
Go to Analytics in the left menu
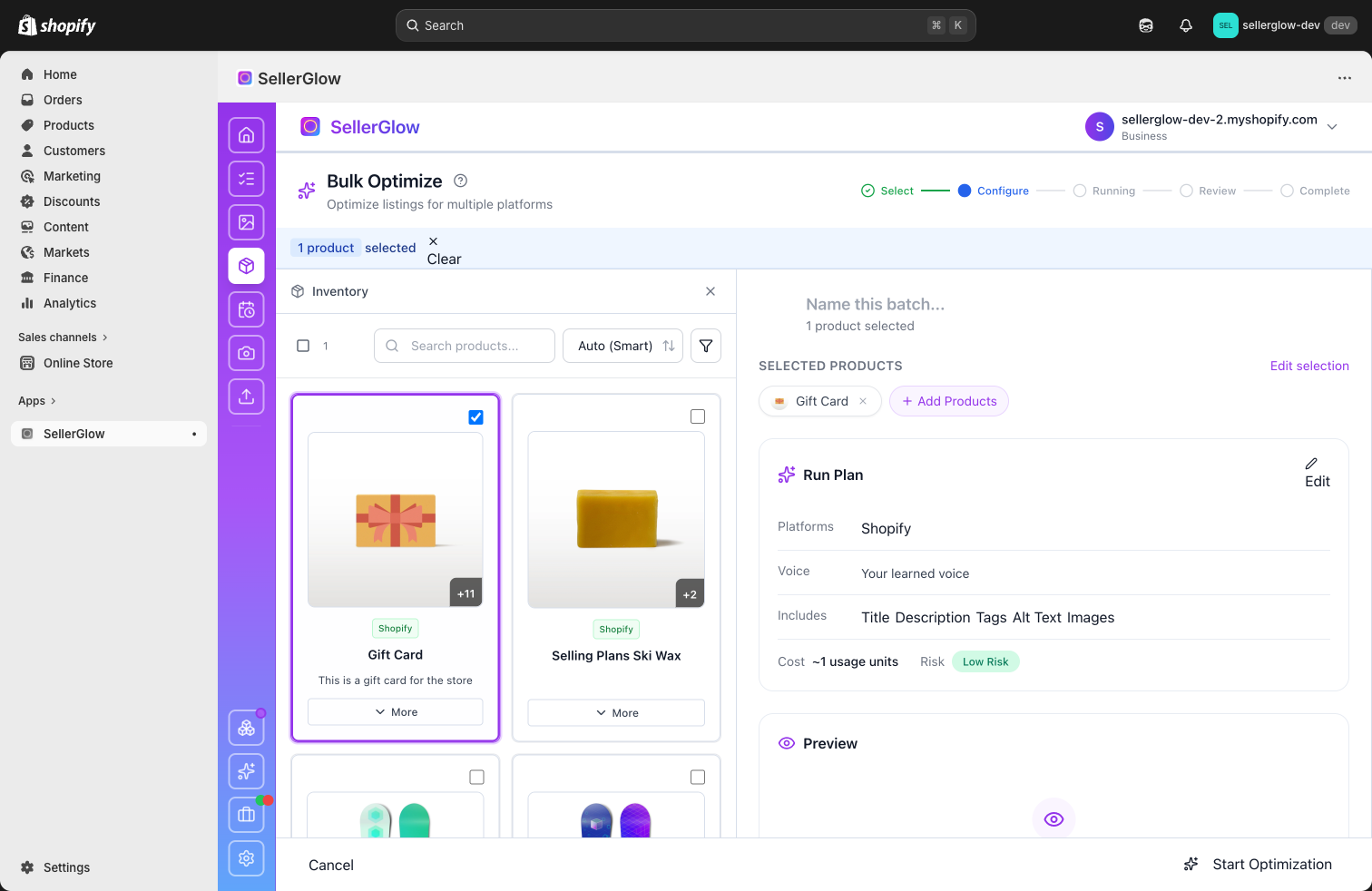pyautogui.click(x=70, y=303)
